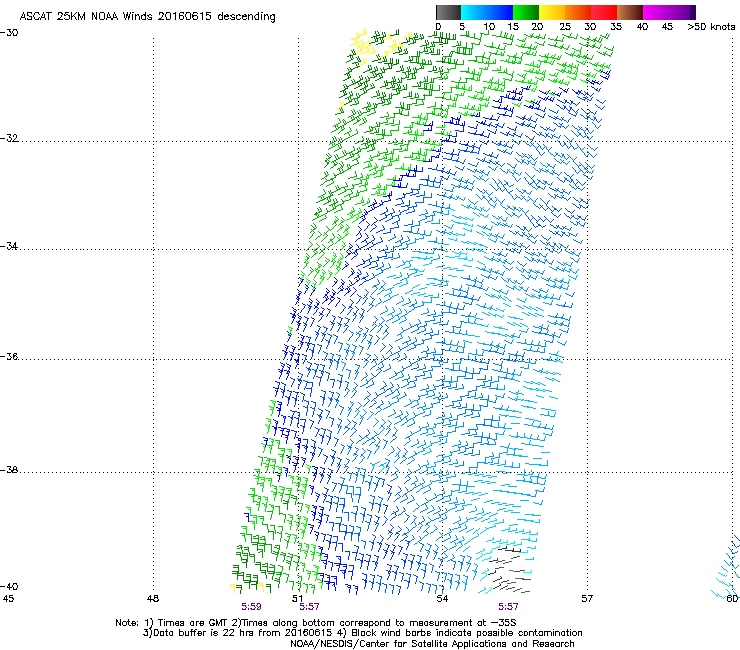Click the partial cyan swath beside longitude 60

tap(727, 568)
